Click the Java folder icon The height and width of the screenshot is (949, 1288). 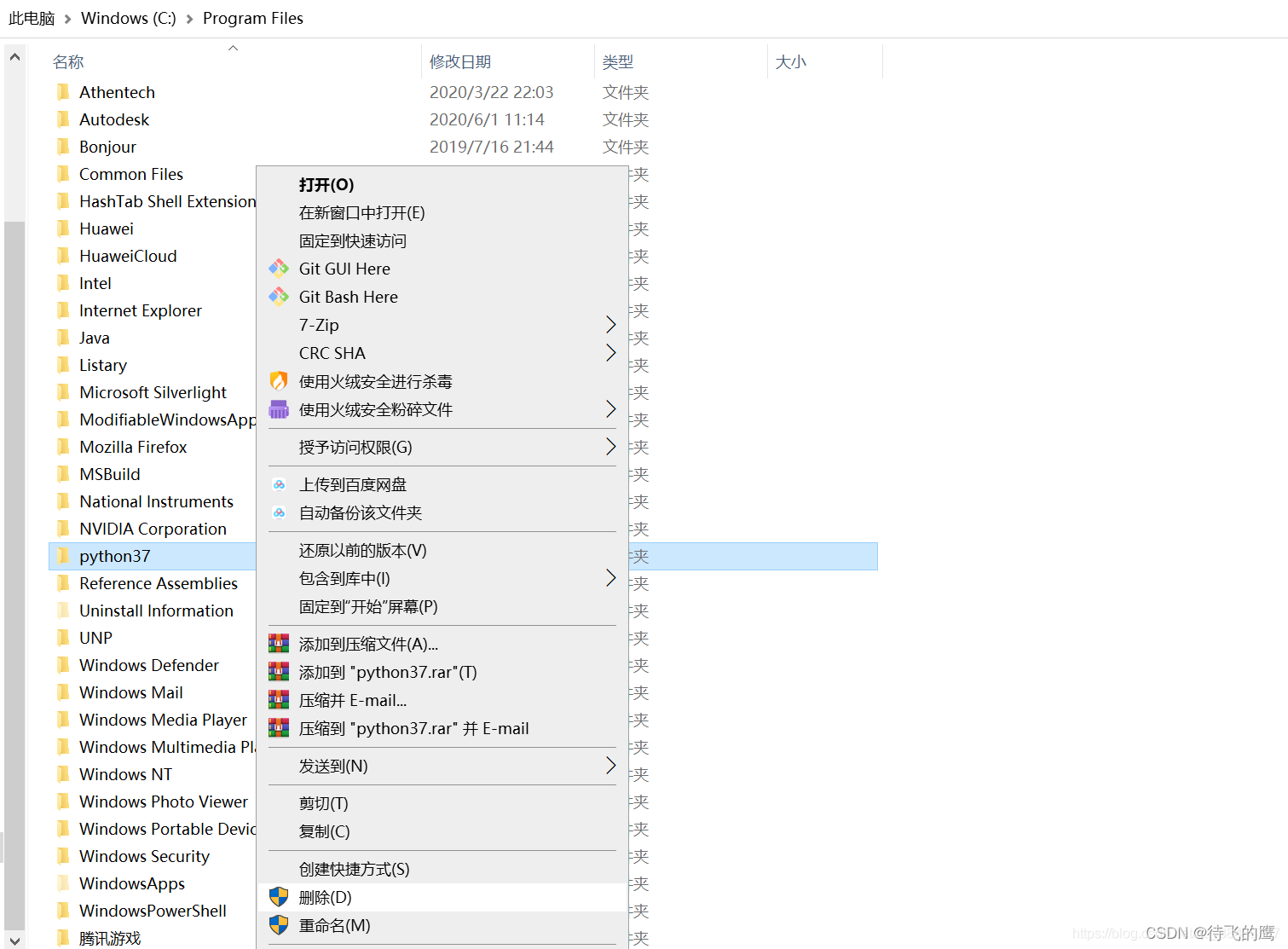pyautogui.click(x=63, y=338)
